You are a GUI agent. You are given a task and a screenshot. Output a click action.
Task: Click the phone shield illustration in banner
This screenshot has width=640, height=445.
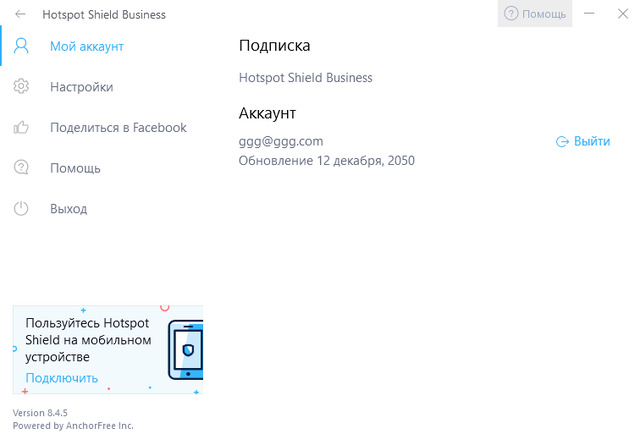click(x=185, y=350)
